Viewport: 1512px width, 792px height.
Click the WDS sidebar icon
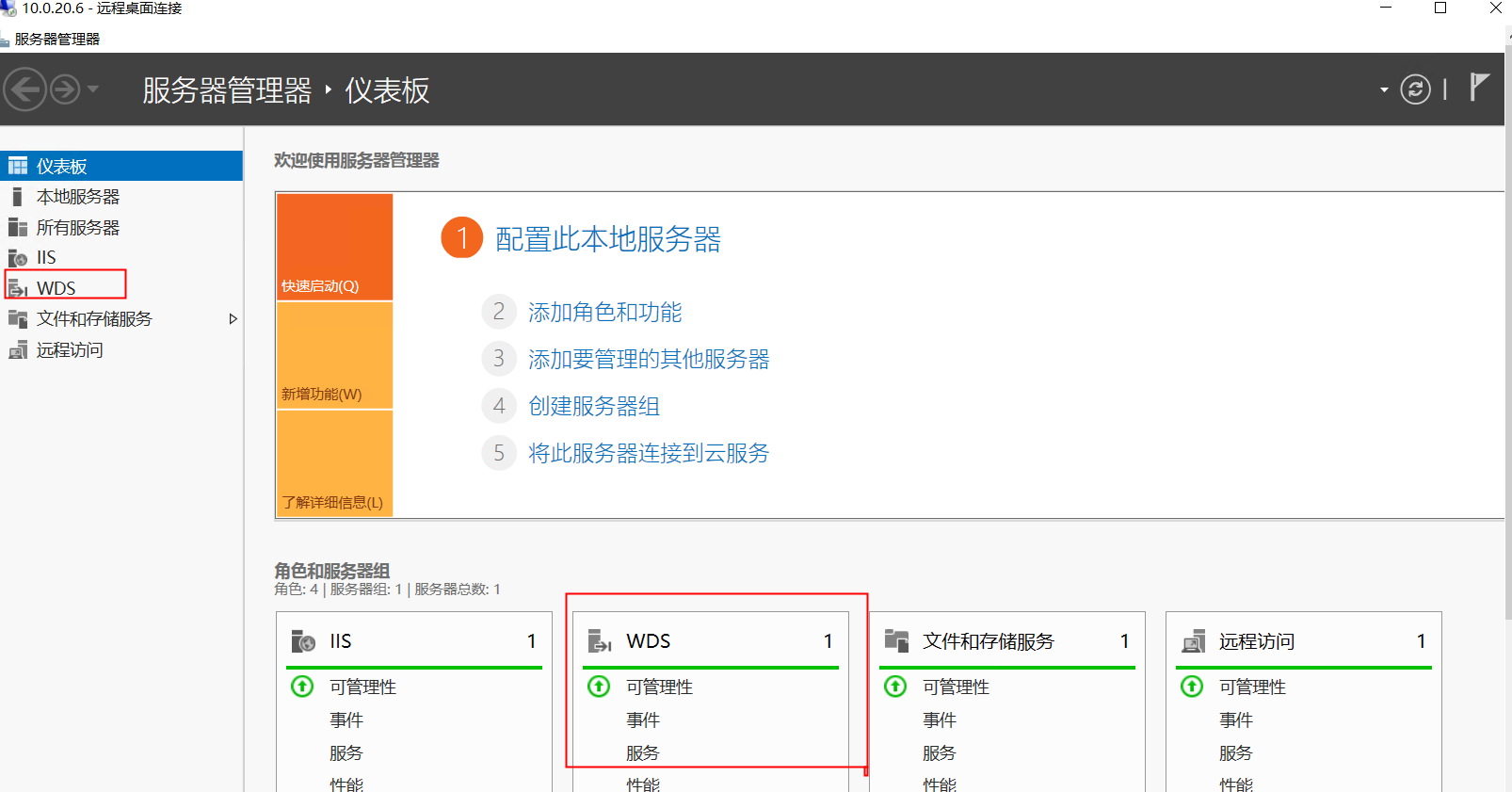(18, 288)
